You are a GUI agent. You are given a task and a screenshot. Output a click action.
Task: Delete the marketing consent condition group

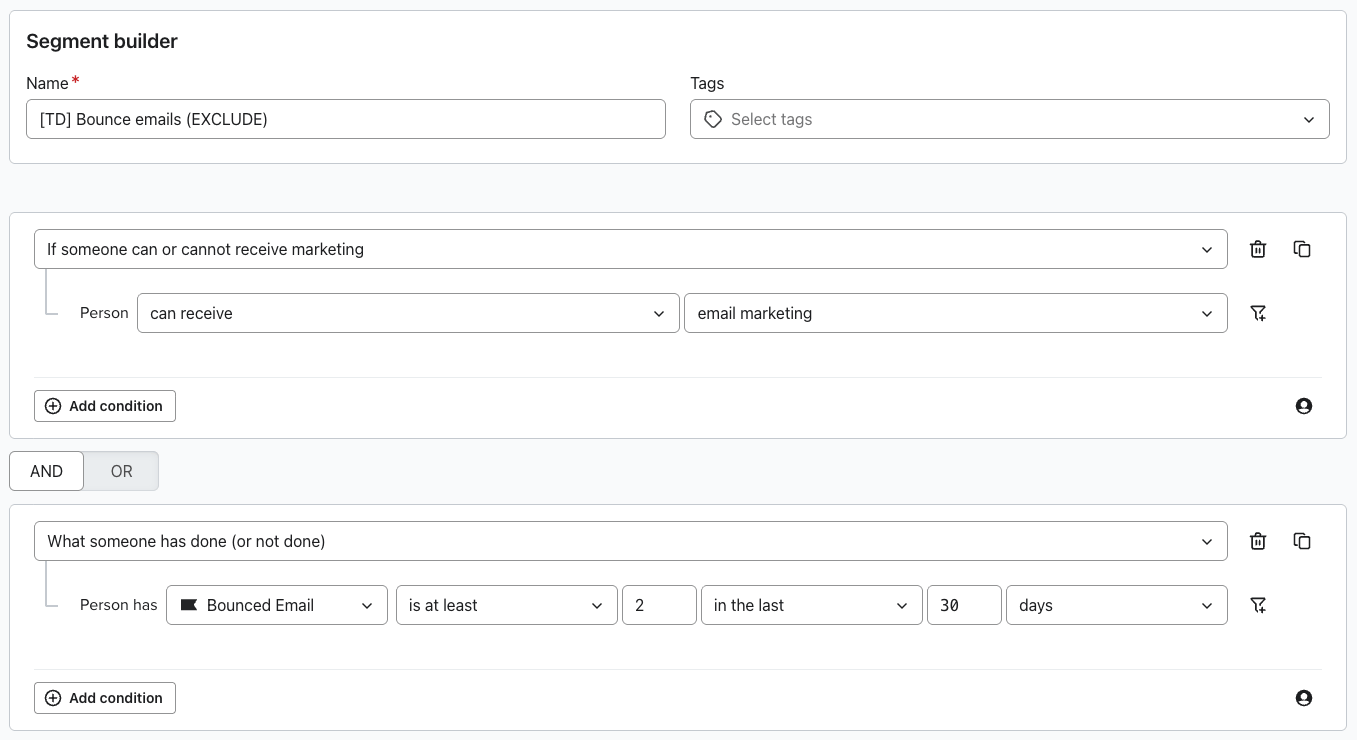point(1258,249)
